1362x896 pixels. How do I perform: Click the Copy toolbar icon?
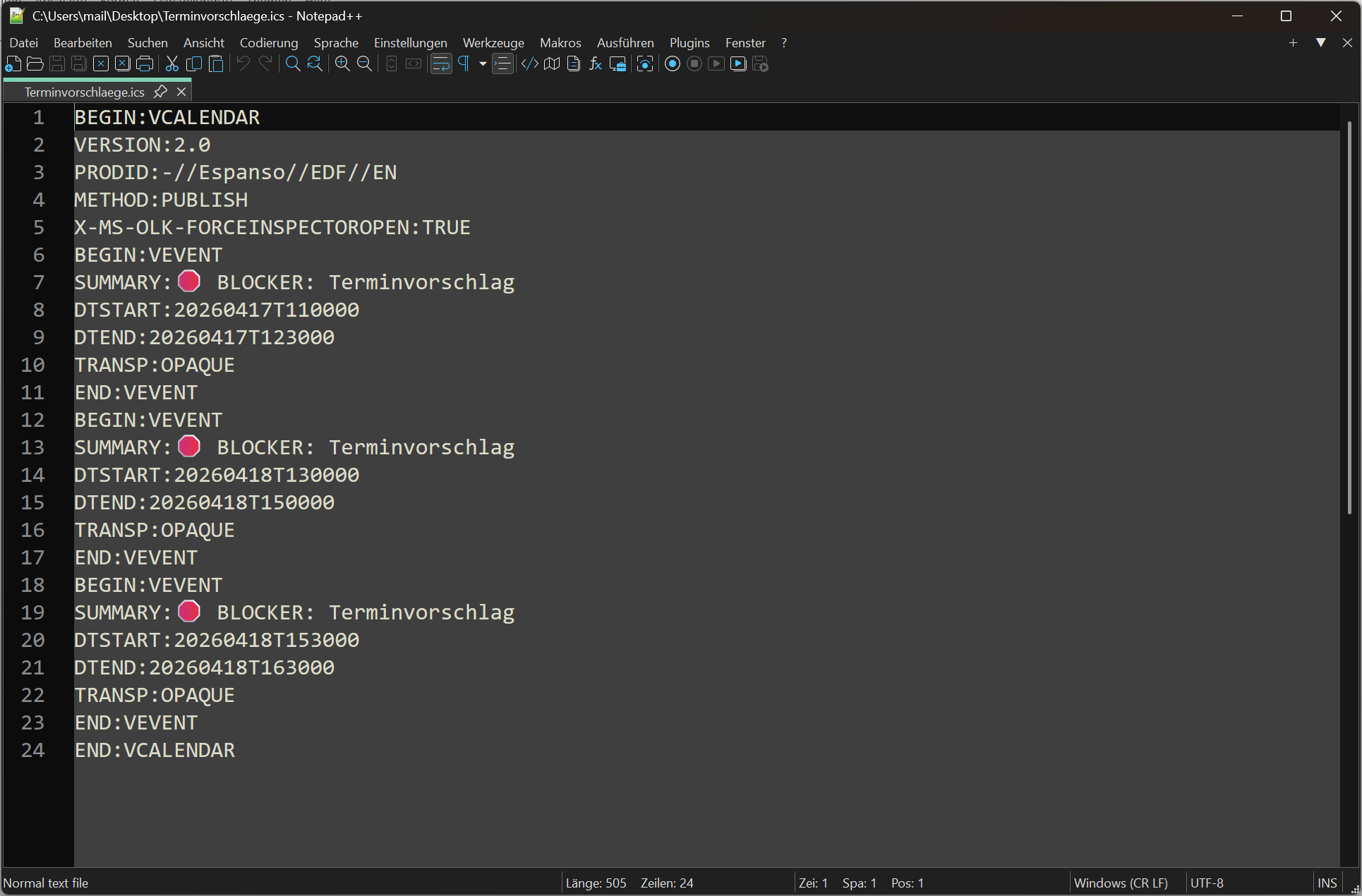194,64
